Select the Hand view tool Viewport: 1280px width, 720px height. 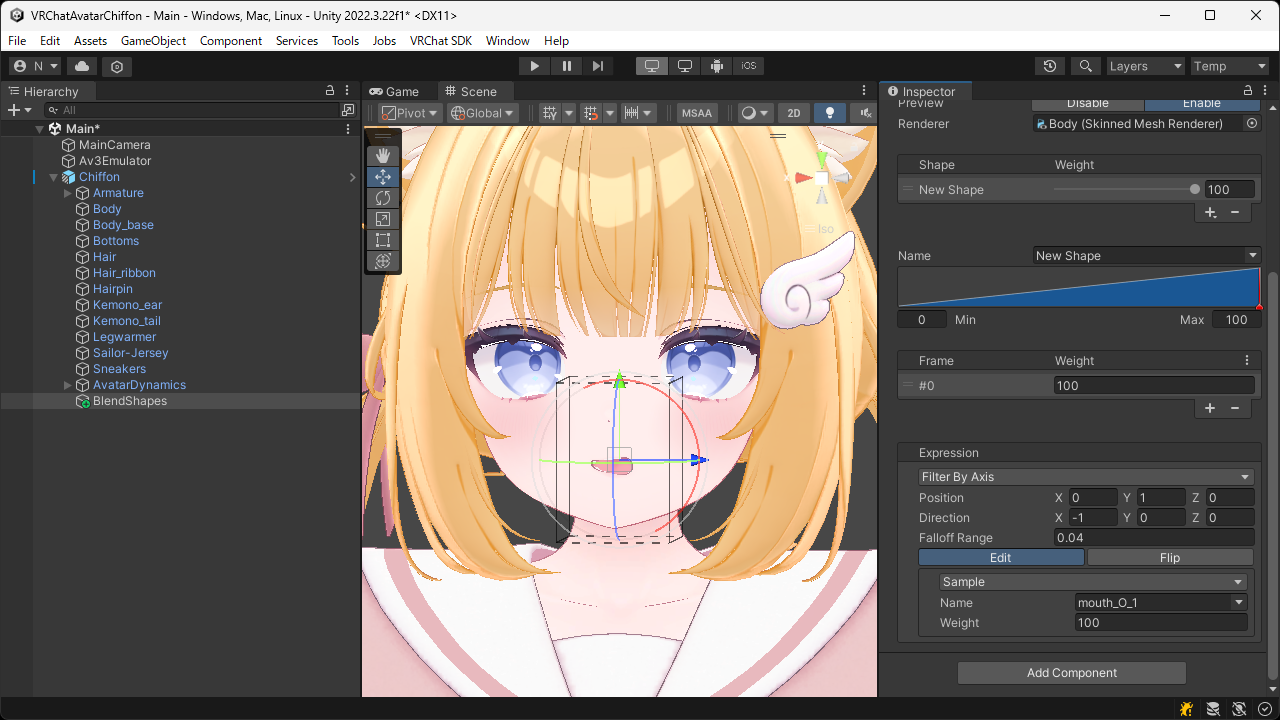coord(383,156)
